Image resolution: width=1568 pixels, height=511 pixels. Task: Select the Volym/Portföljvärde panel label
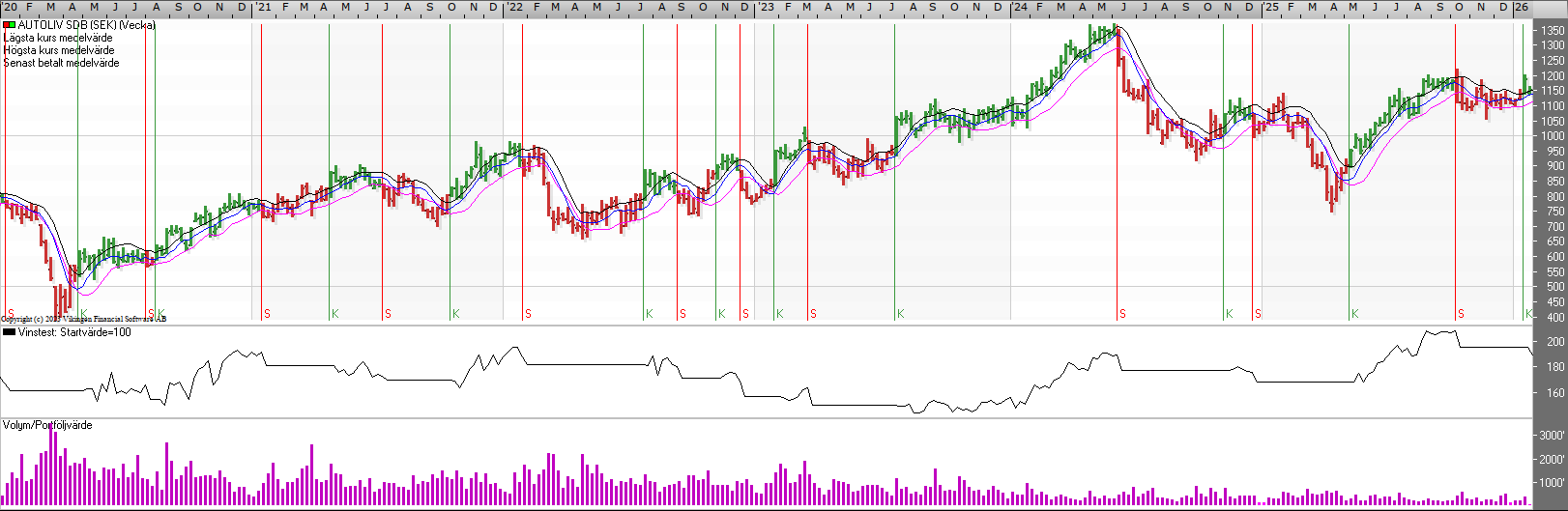tap(47, 425)
